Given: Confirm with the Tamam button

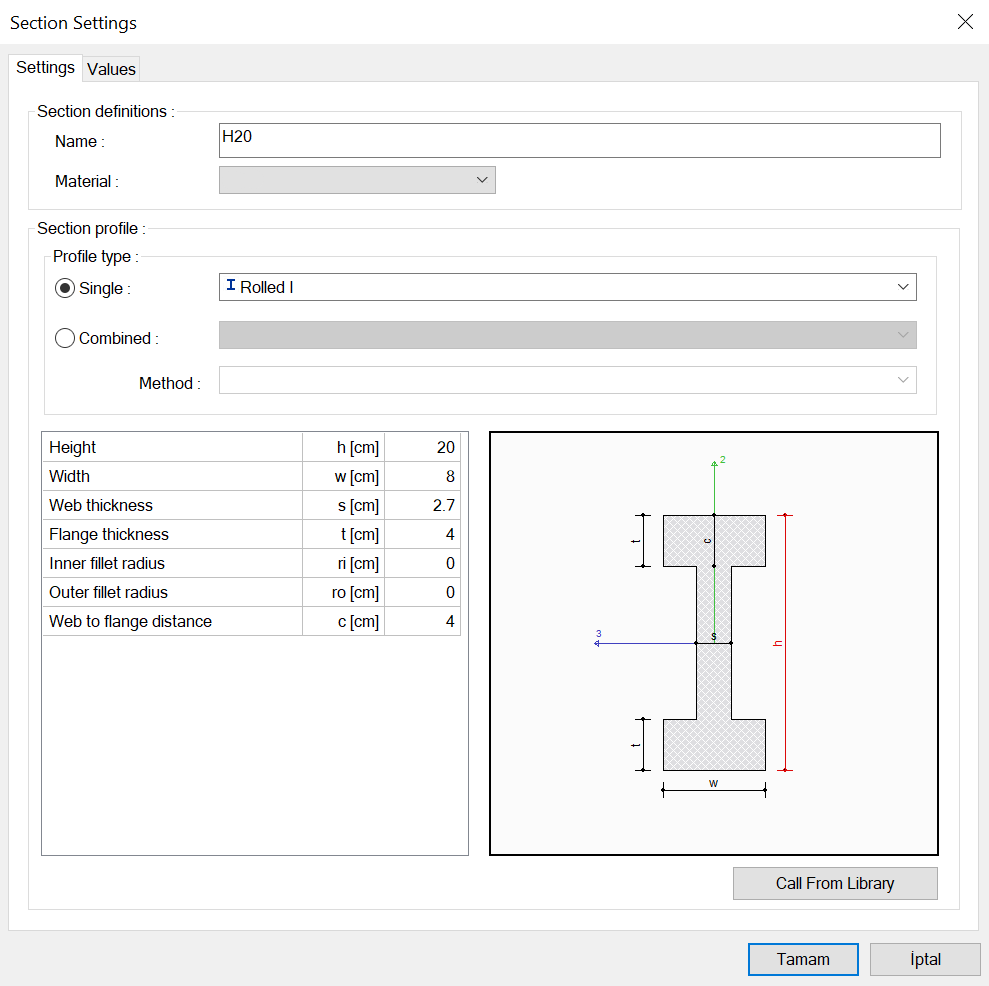Looking at the screenshot, I should click(x=803, y=959).
